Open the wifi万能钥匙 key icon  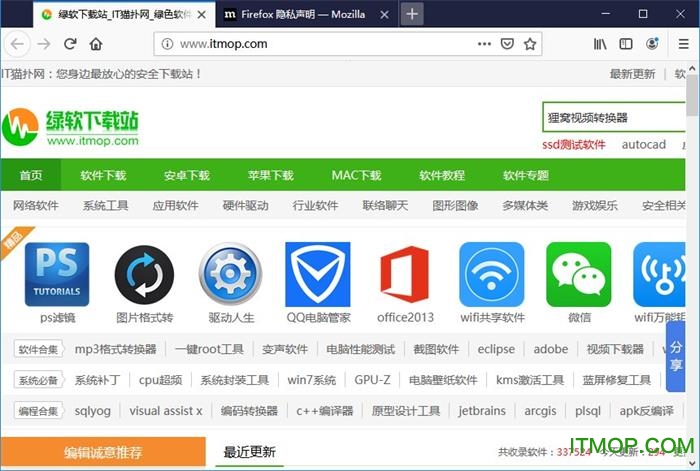click(659, 274)
